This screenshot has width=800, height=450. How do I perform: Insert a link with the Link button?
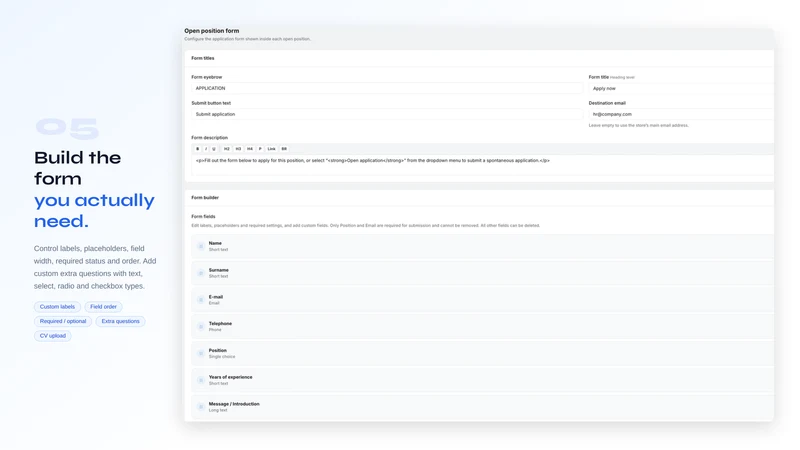(x=271, y=149)
